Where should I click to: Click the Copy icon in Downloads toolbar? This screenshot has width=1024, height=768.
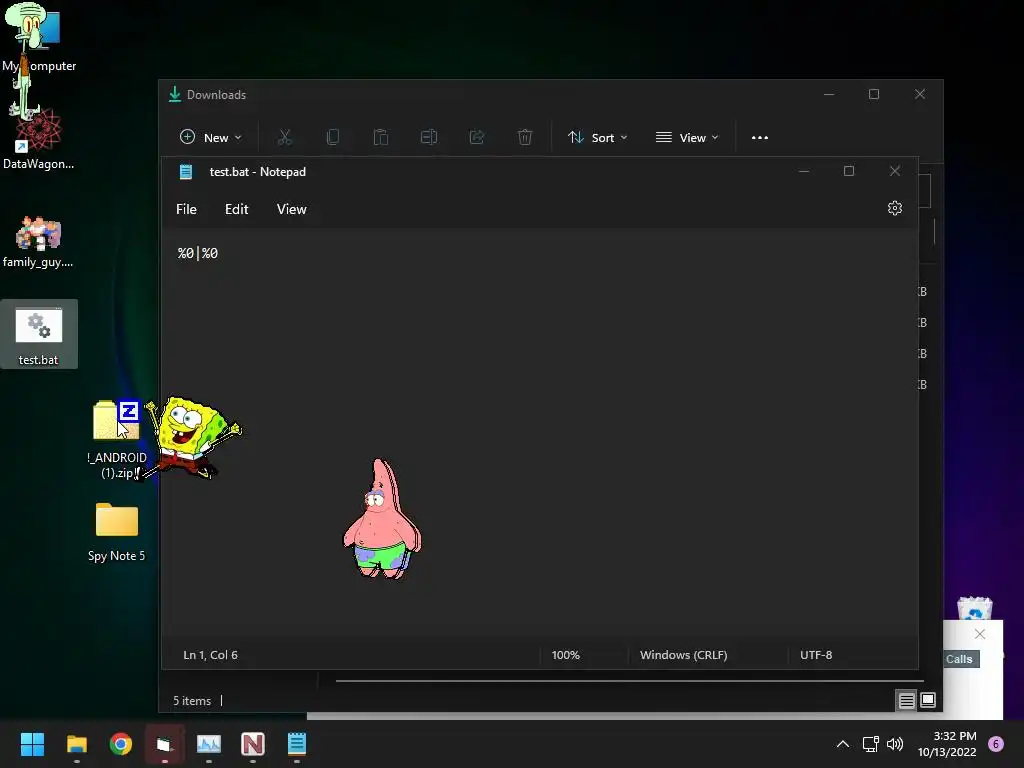[332, 137]
